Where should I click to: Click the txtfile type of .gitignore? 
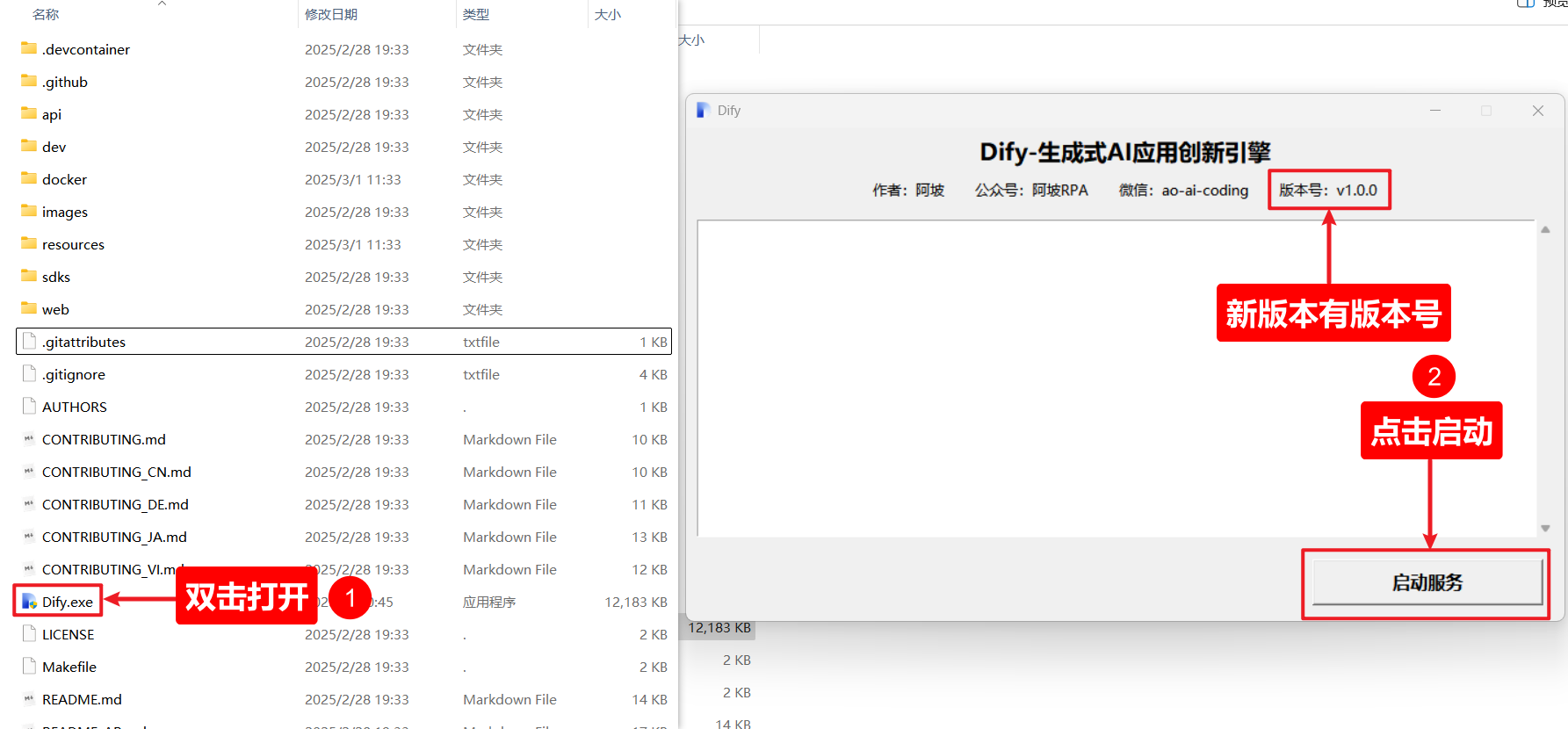[481, 374]
